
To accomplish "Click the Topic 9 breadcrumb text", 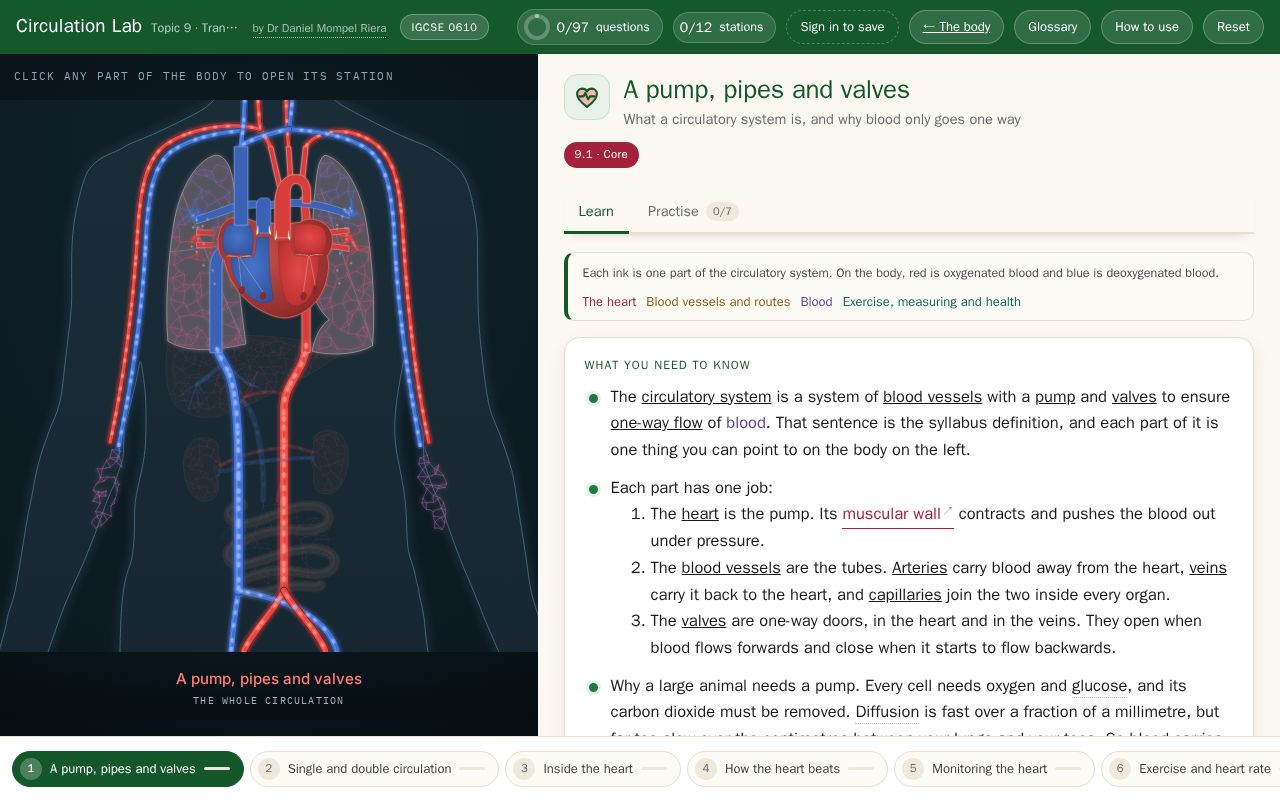I will click(x=194, y=28).
